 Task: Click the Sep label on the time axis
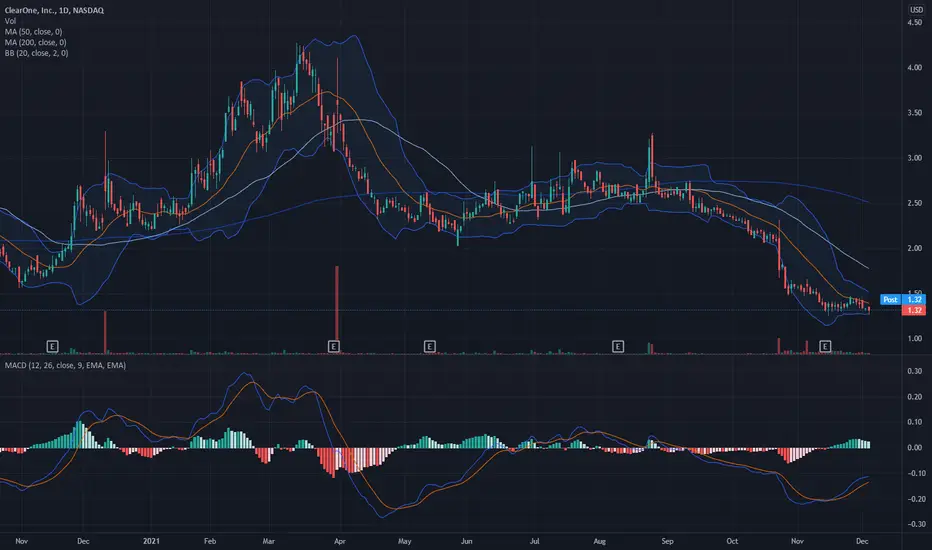coord(667,541)
